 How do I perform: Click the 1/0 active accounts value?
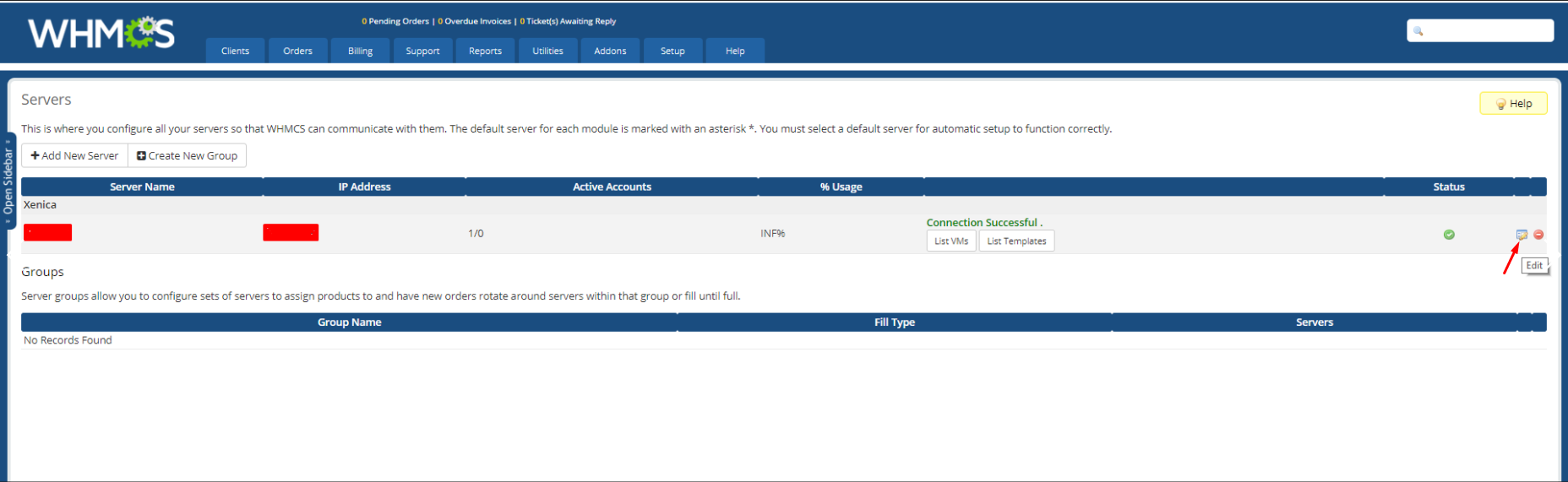[476, 234]
